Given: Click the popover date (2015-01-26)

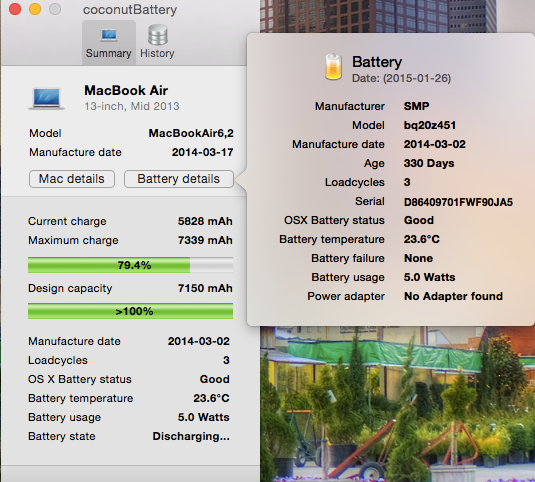Looking at the screenshot, I should pyautogui.click(x=417, y=78).
